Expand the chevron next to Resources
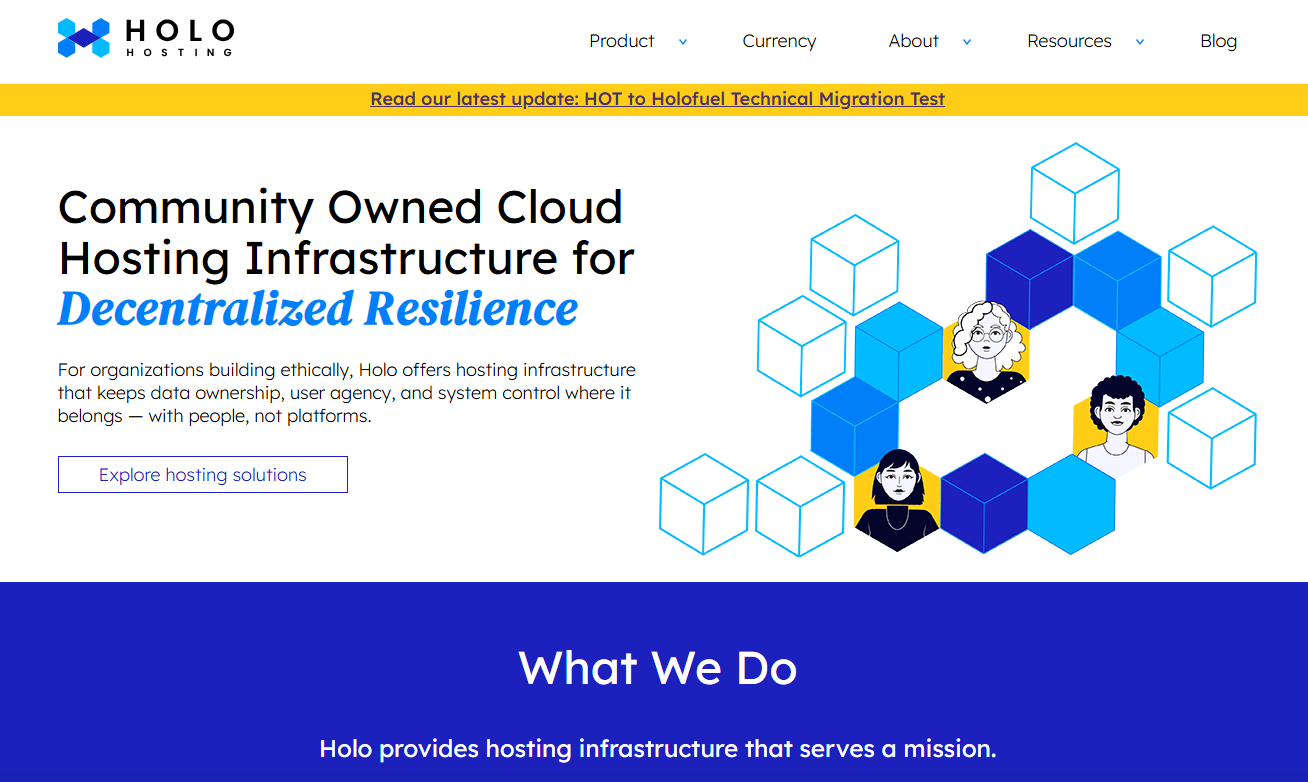The width and height of the screenshot is (1308, 782). point(1140,42)
